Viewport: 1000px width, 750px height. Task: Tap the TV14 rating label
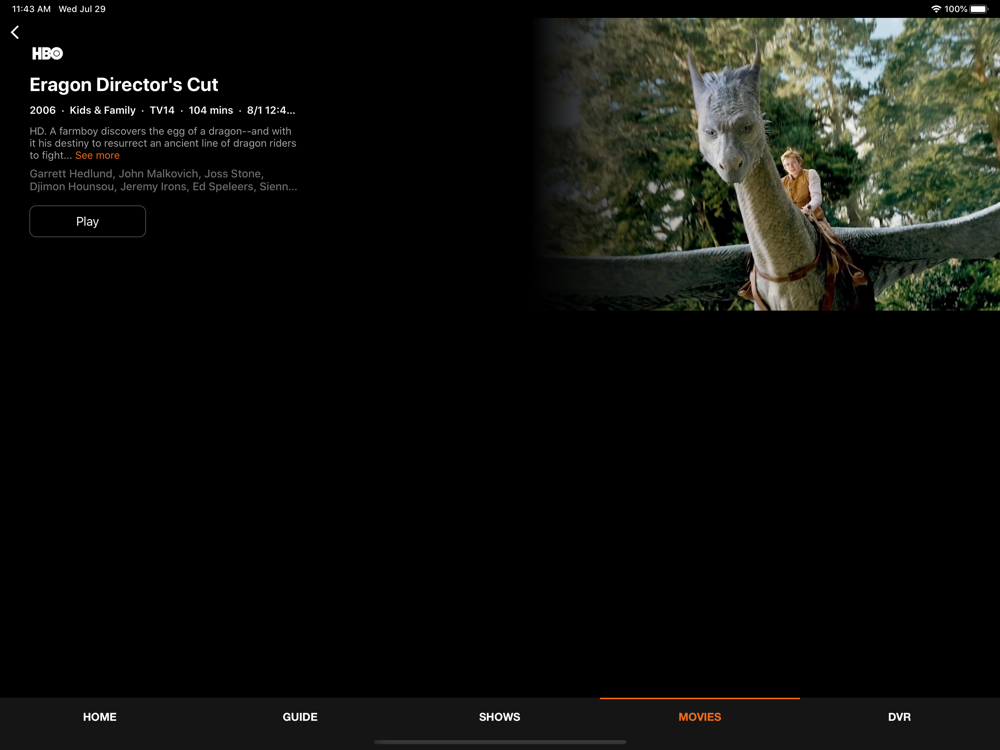[162, 110]
